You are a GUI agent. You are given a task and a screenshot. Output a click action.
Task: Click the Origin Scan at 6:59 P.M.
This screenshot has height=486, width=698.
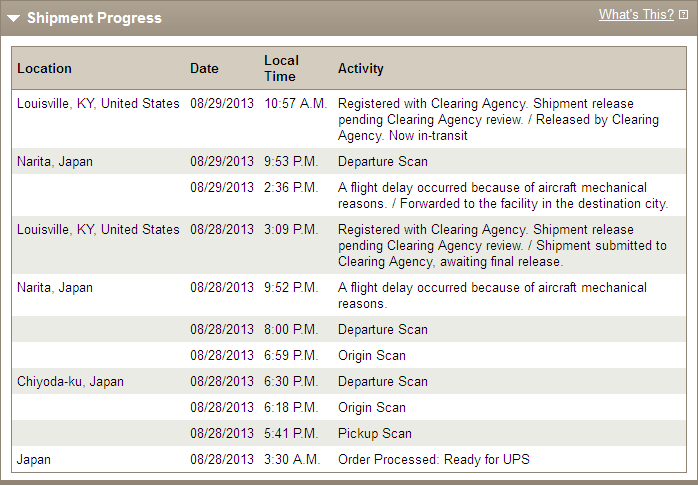click(x=372, y=356)
